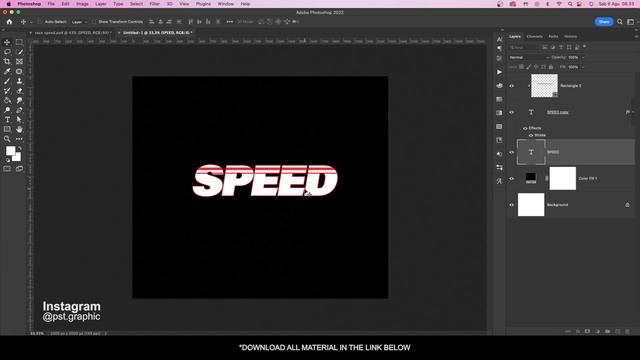
Task: Select the Pen tool
Action: 19,110
